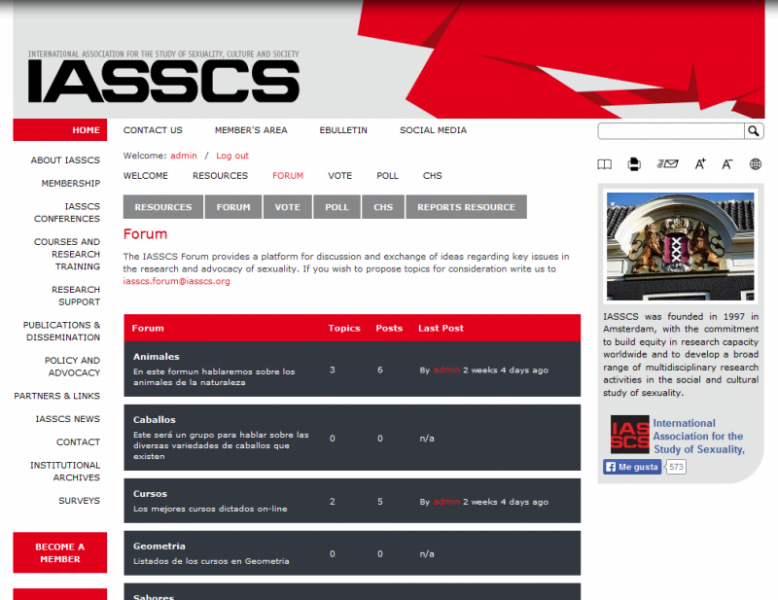The height and width of the screenshot is (600, 778).
Task: Click the print page icon
Action: pos(634,164)
